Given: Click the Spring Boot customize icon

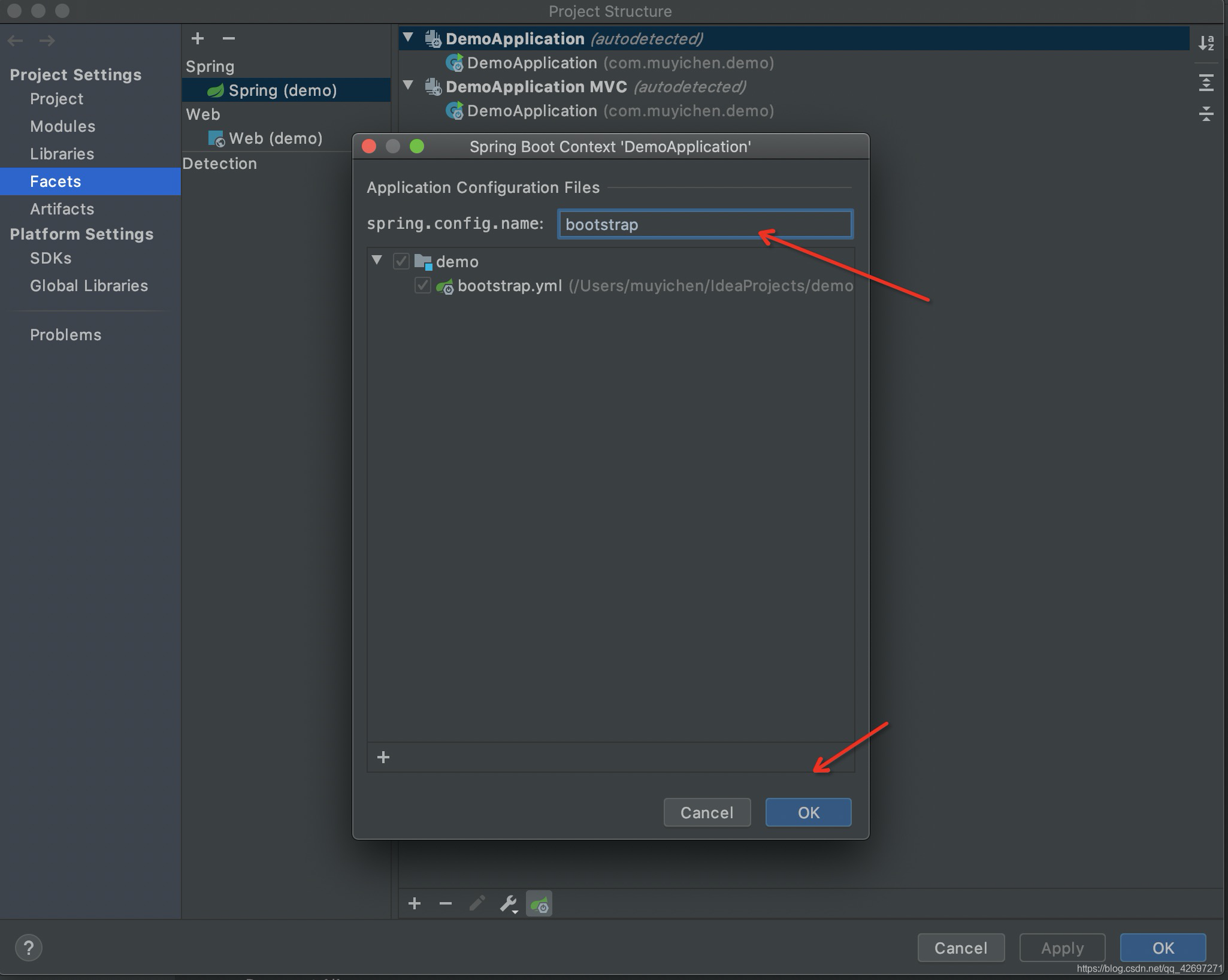Looking at the screenshot, I should click(x=539, y=903).
